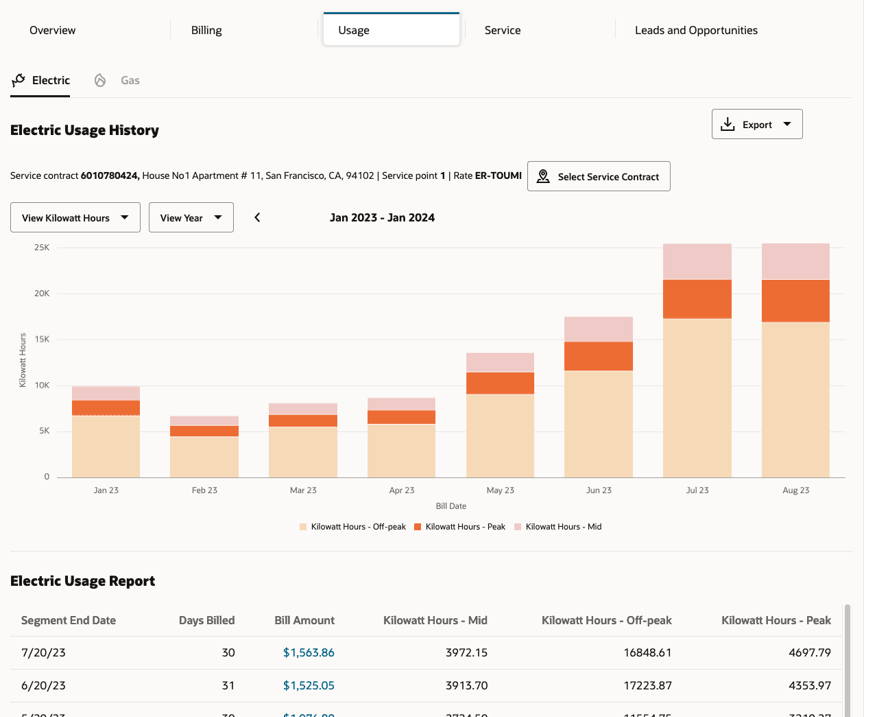Image resolution: width=871 pixels, height=717 pixels.
Task: Toggle Kilowatt Hours - Off-peak legend swatch
Action: [x=303, y=527]
